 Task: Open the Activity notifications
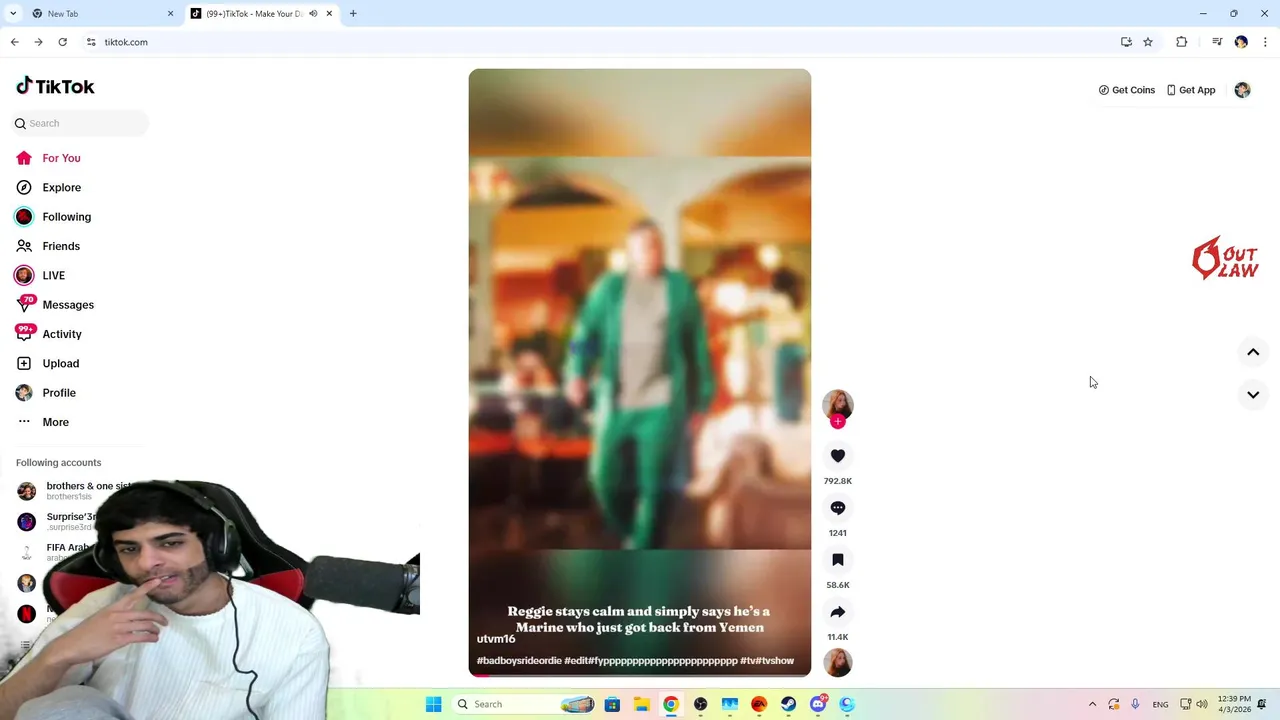49,334
